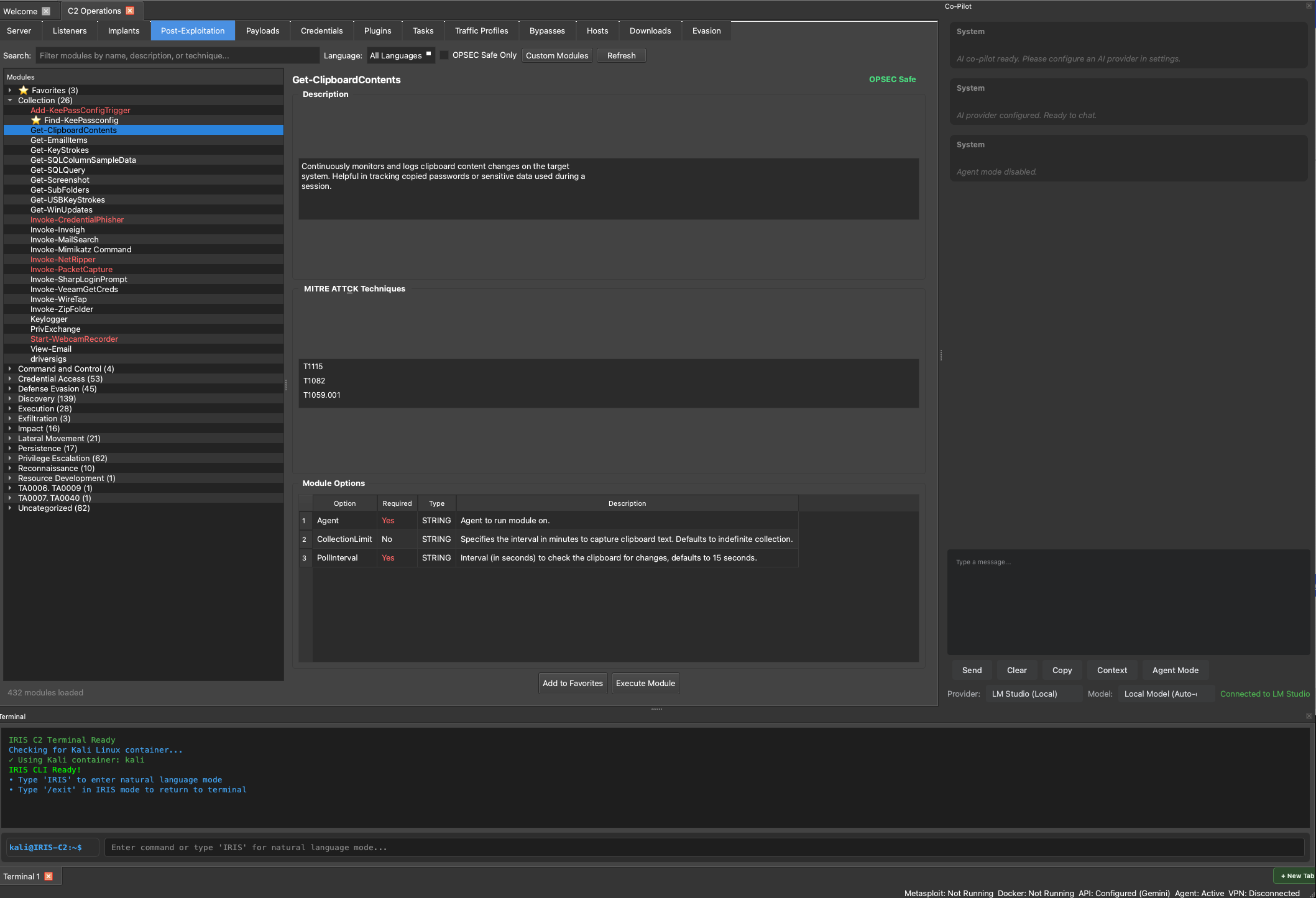Click the Co-Pilot Clear button
The image size is (1316, 898).
point(1017,670)
